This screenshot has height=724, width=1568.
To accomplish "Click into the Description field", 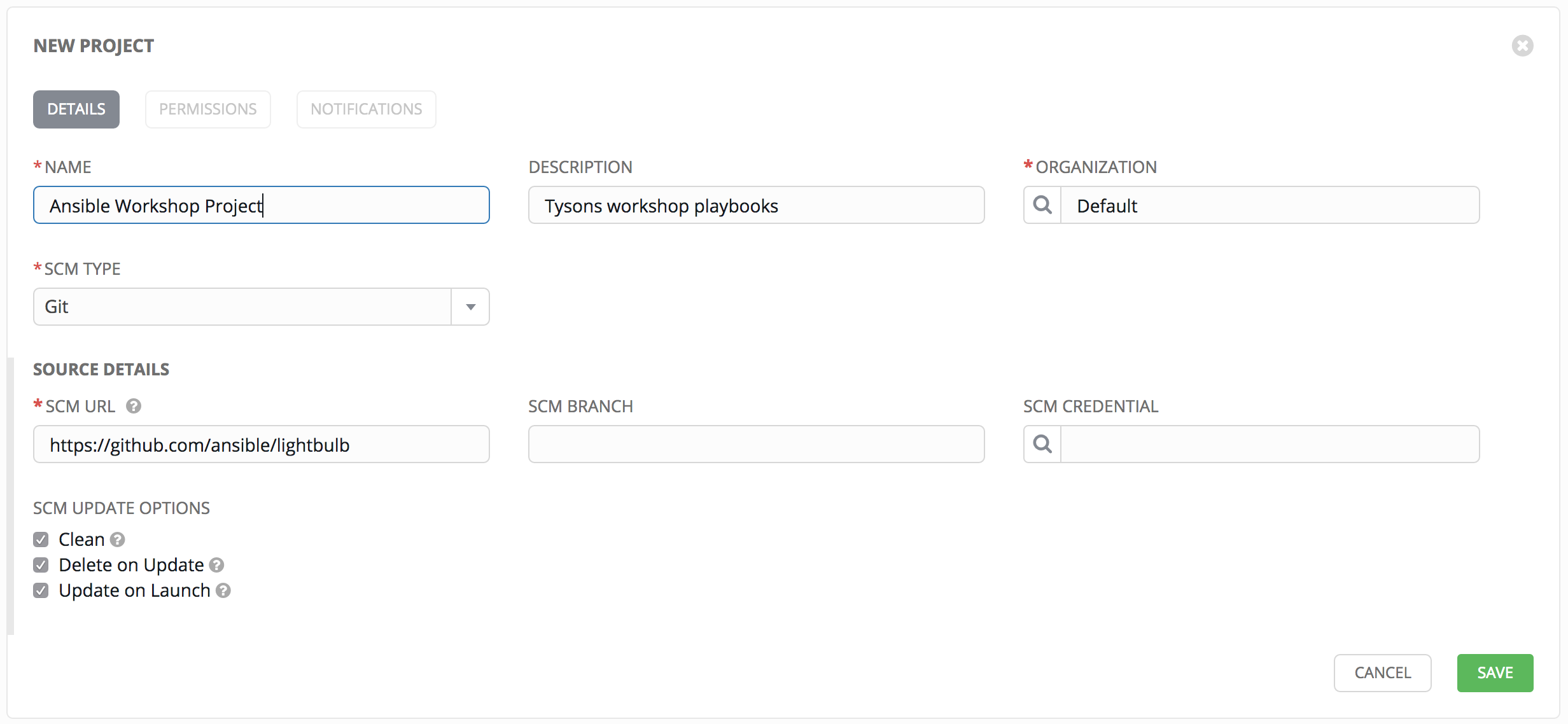I will pyautogui.click(x=757, y=205).
